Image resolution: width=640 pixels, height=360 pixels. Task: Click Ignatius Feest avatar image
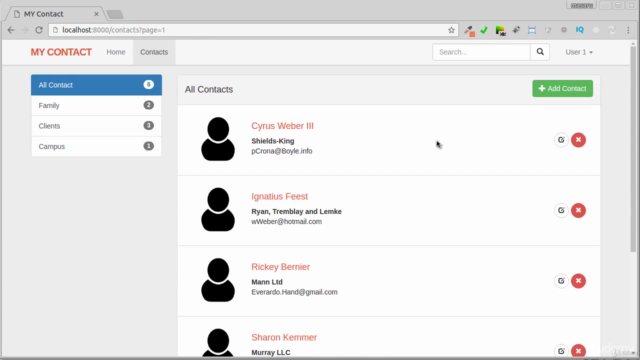point(218,209)
